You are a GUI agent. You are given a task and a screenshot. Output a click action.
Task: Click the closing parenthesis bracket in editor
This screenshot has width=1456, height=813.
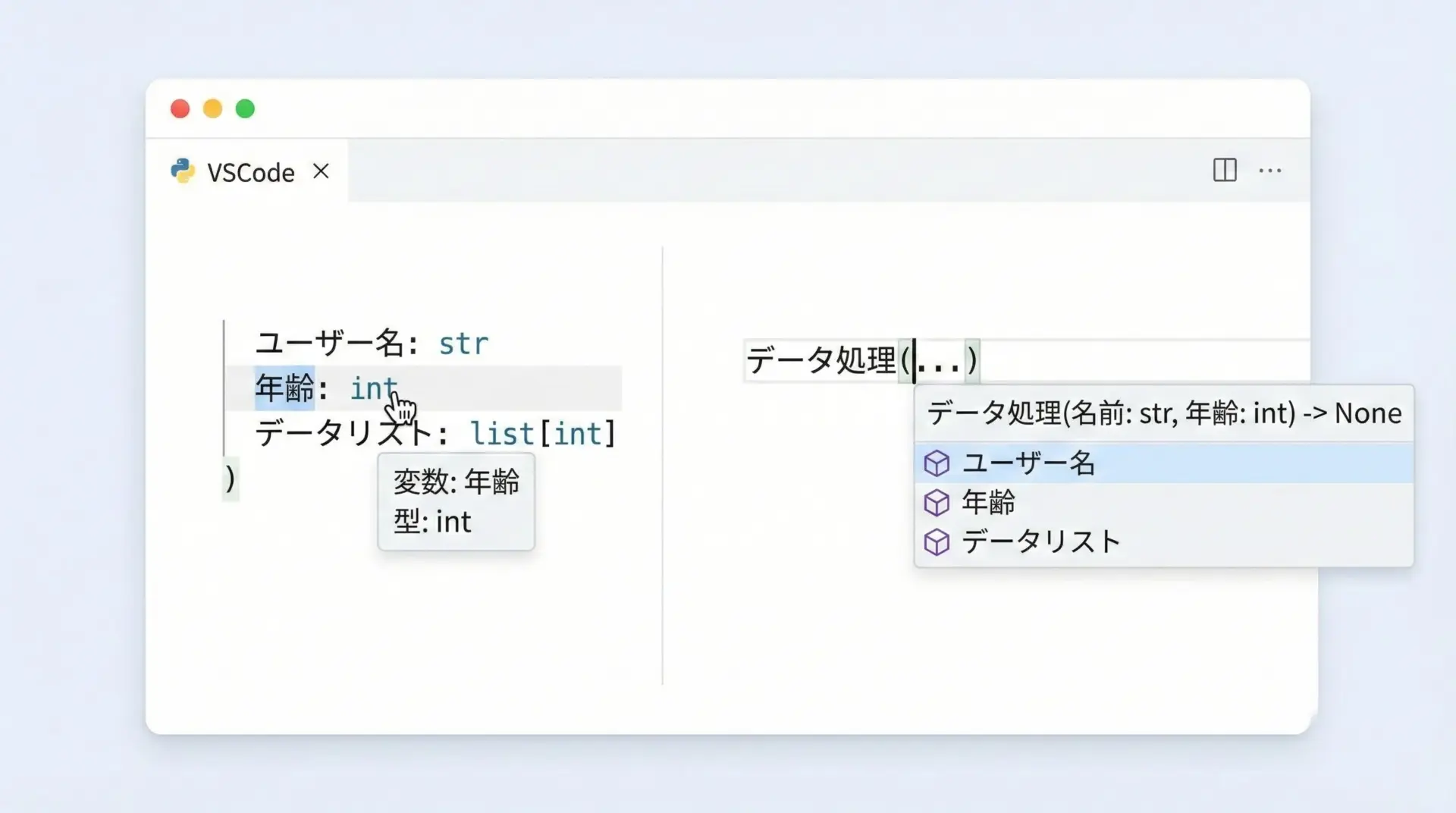click(x=231, y=479)
